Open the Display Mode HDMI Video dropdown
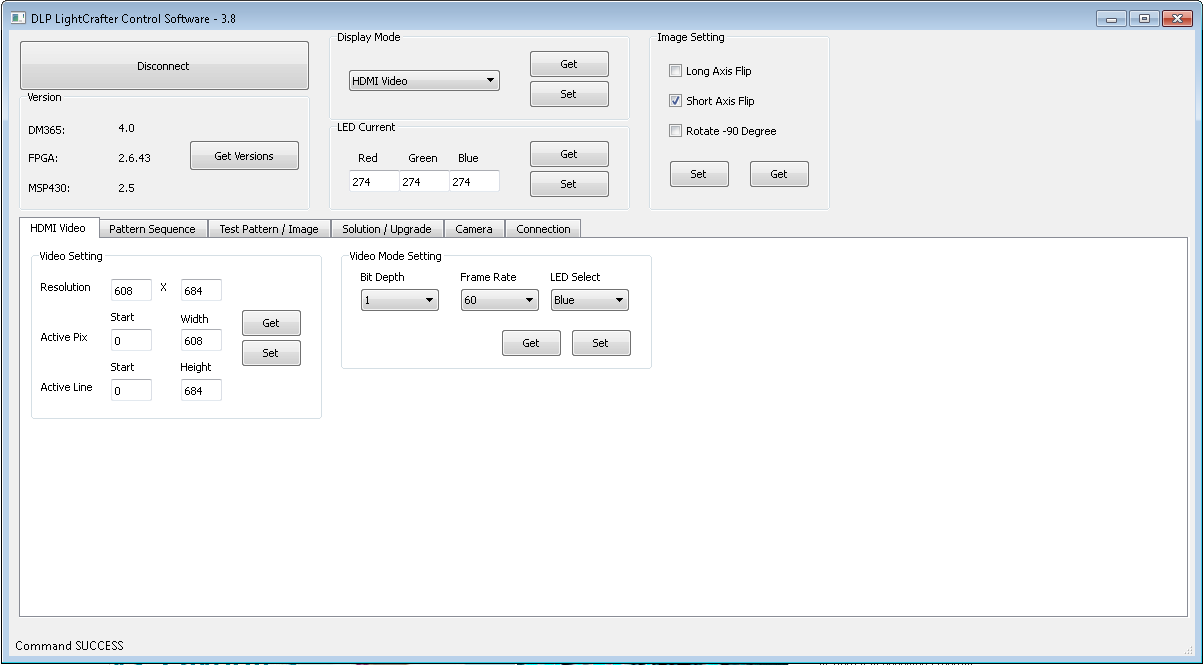The height and width of the screenshot is (665, 1204). coord(424,81)
